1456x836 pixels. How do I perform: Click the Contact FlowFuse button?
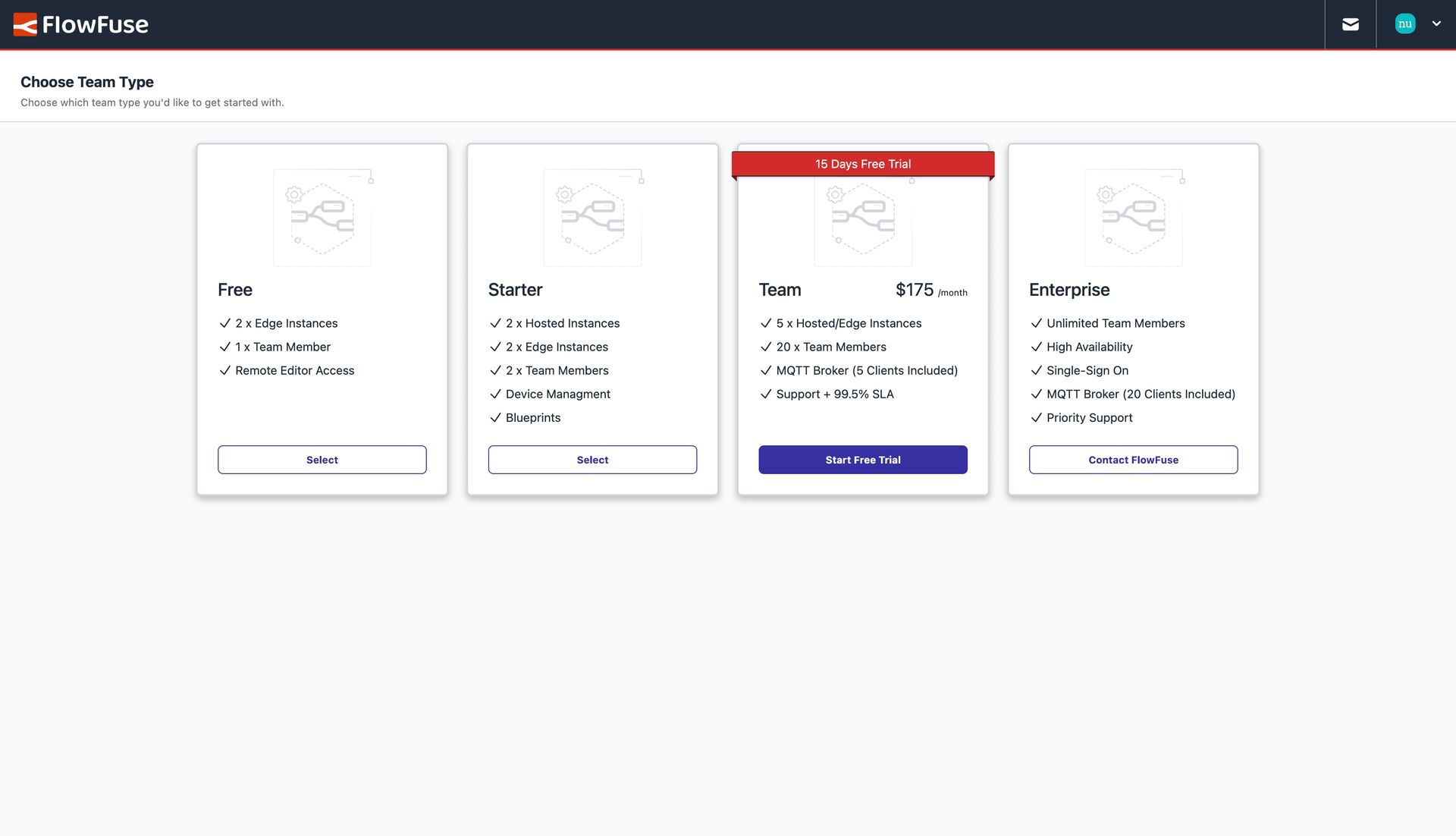click(x=1133, y=460)
